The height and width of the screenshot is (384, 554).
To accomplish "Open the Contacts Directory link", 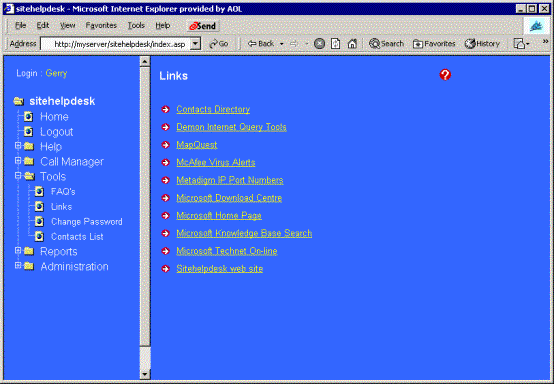I will pos(213,109).
